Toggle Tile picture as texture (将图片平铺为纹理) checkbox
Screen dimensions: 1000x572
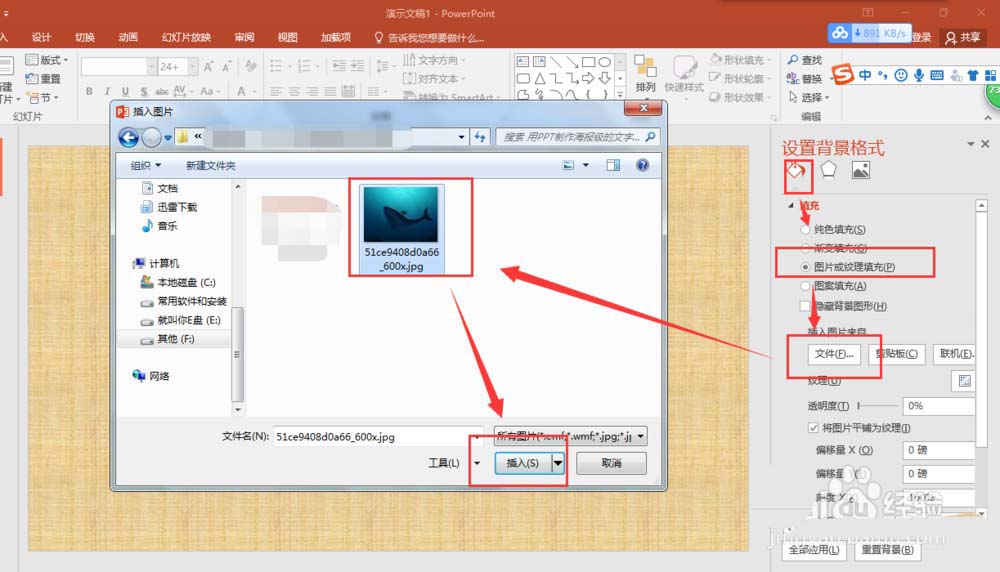[x=812, y=427]
